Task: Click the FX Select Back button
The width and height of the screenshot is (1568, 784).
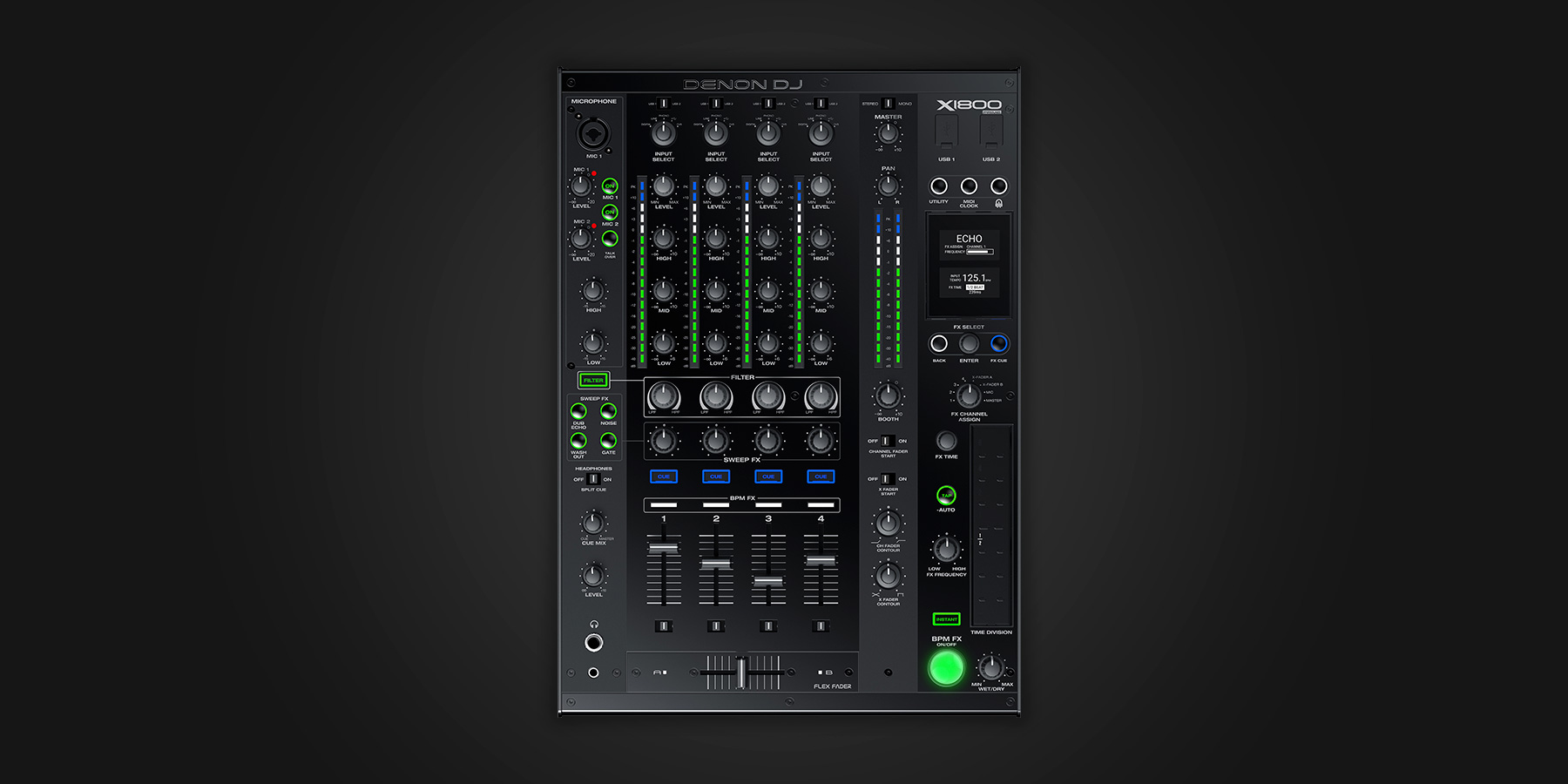Action: click(x=939, y=343)
